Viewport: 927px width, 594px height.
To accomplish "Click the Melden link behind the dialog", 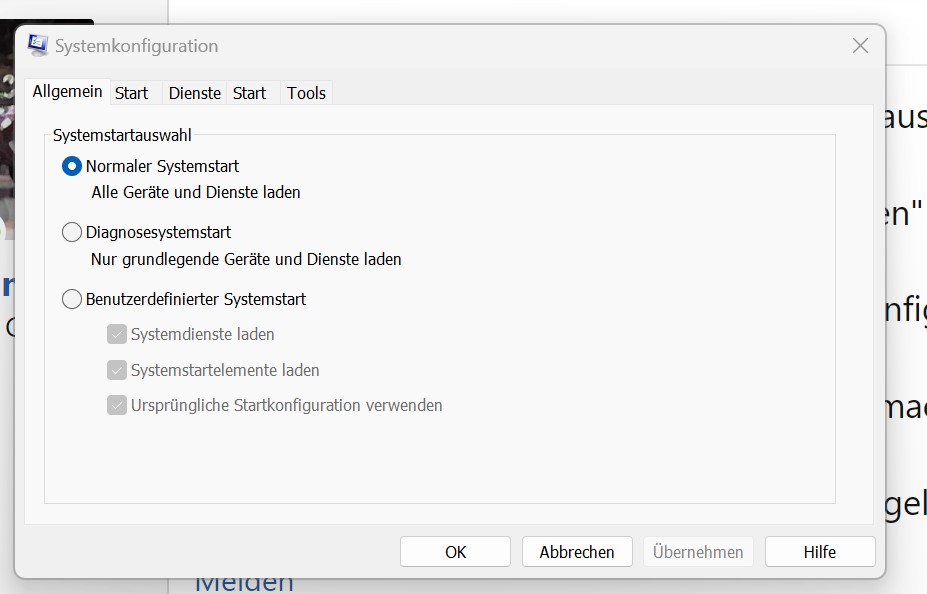I will pos(244,585).
